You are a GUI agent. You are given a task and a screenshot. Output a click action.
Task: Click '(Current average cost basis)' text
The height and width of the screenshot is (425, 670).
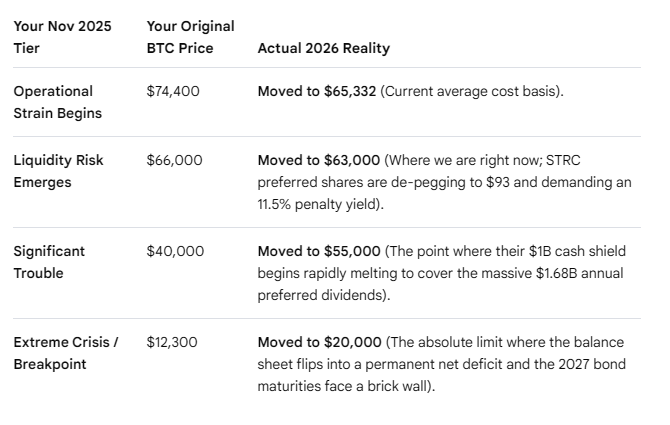472,91
